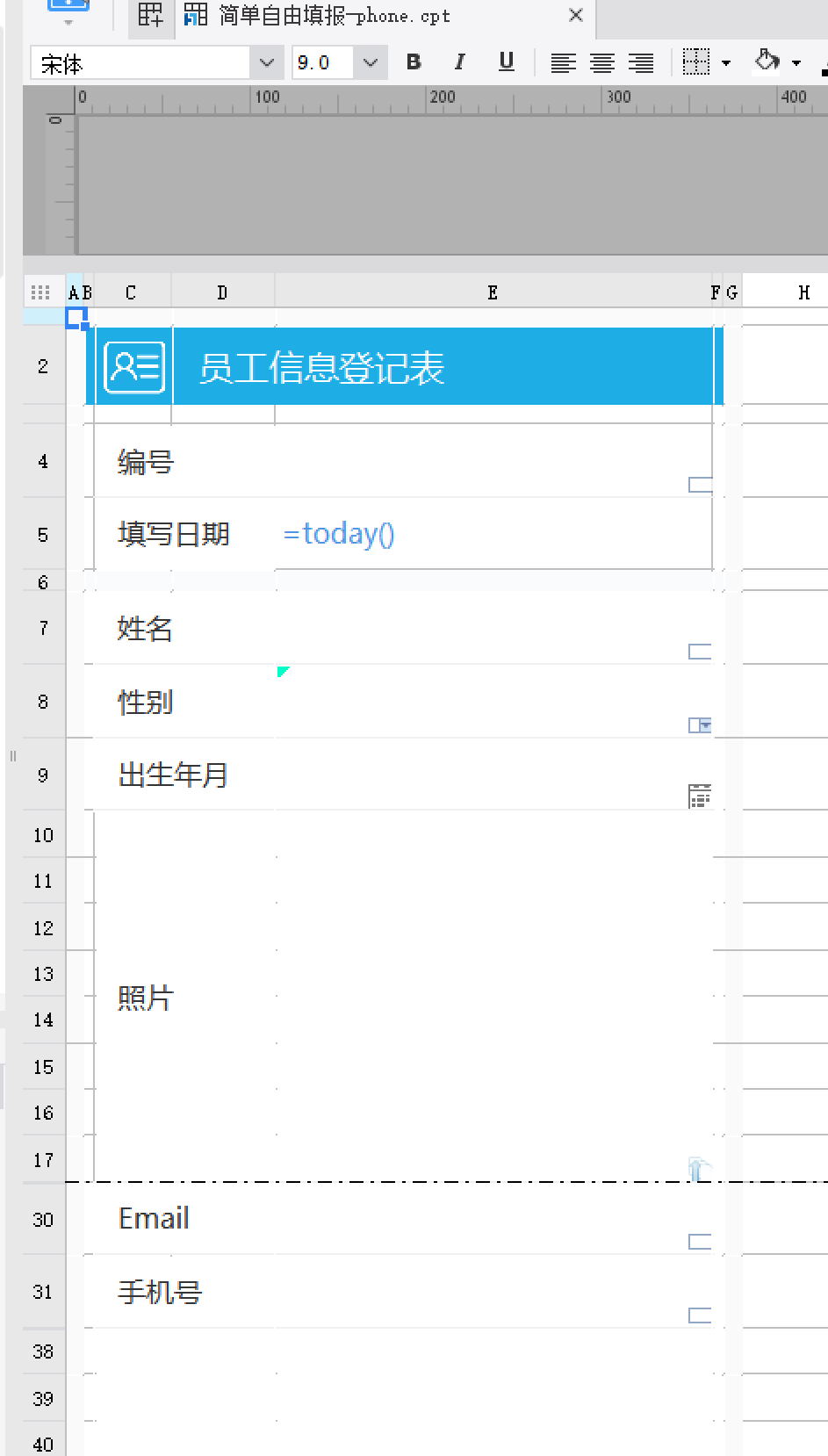Select the 手机号 label cell

[184, 1292]
